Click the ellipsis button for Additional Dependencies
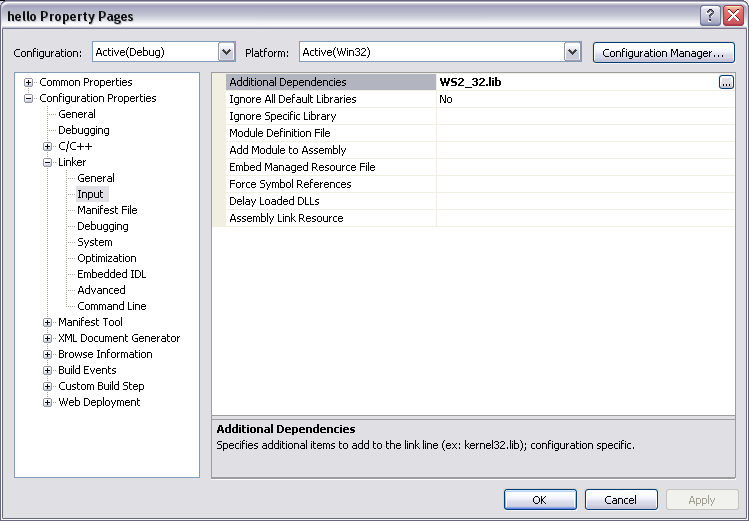This screenshot has height=521, width=749. tap(726, 83)
